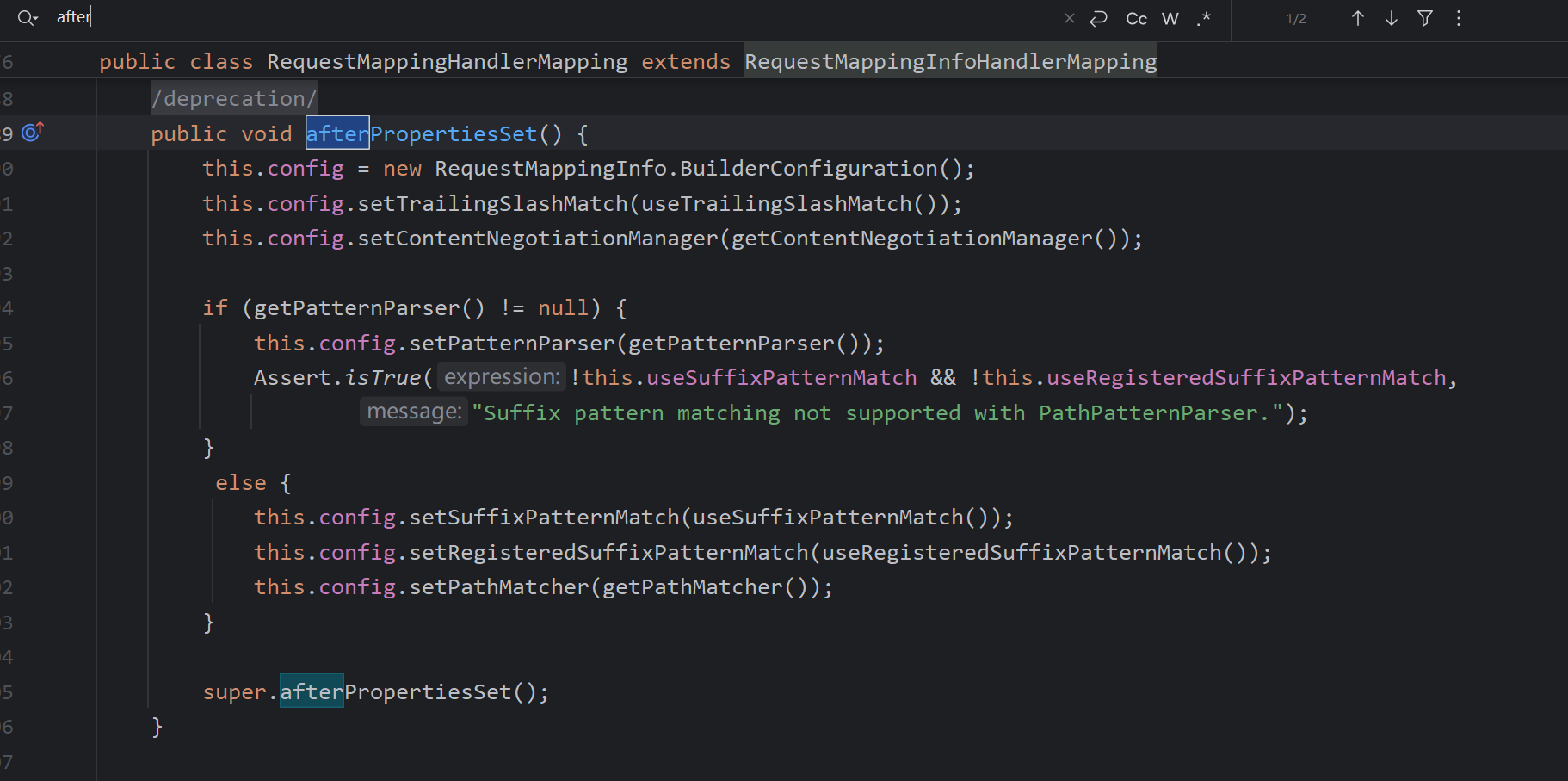Click the "void" return type keyword
This screenshot has width=1568, height=781.
click(x=267, y=134)
